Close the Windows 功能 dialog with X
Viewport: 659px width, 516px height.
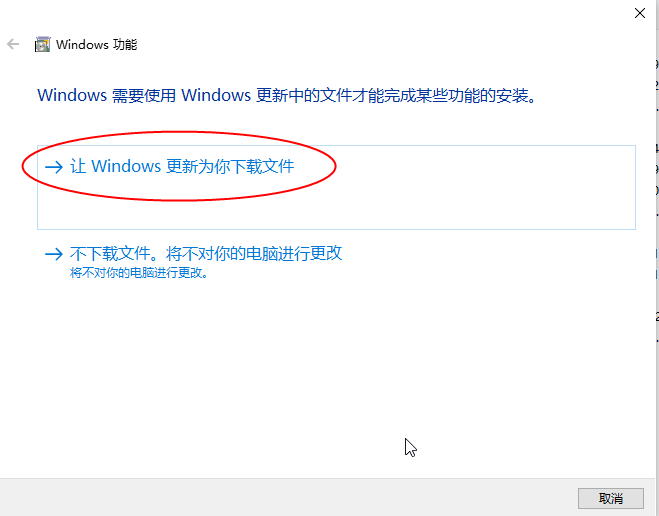tap(640, 13)
